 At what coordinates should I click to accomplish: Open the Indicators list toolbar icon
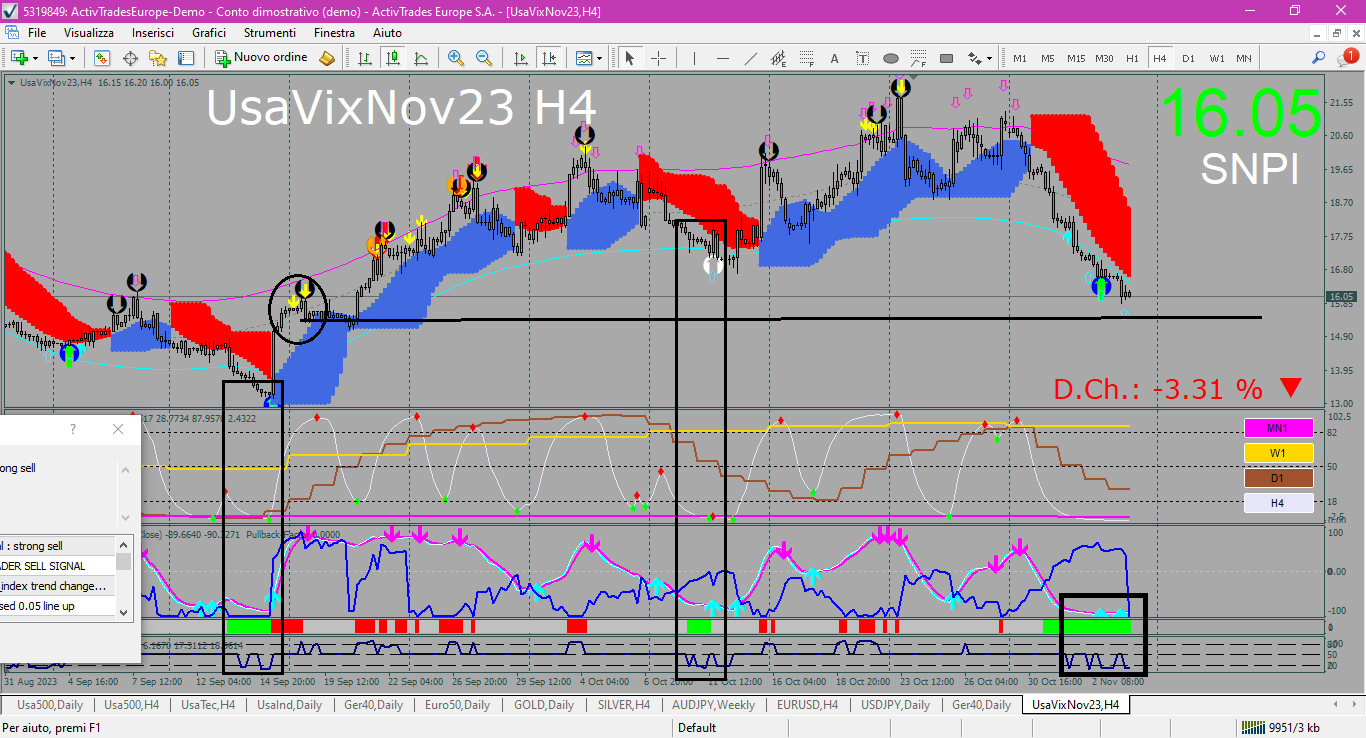click(x=584, y=58)
